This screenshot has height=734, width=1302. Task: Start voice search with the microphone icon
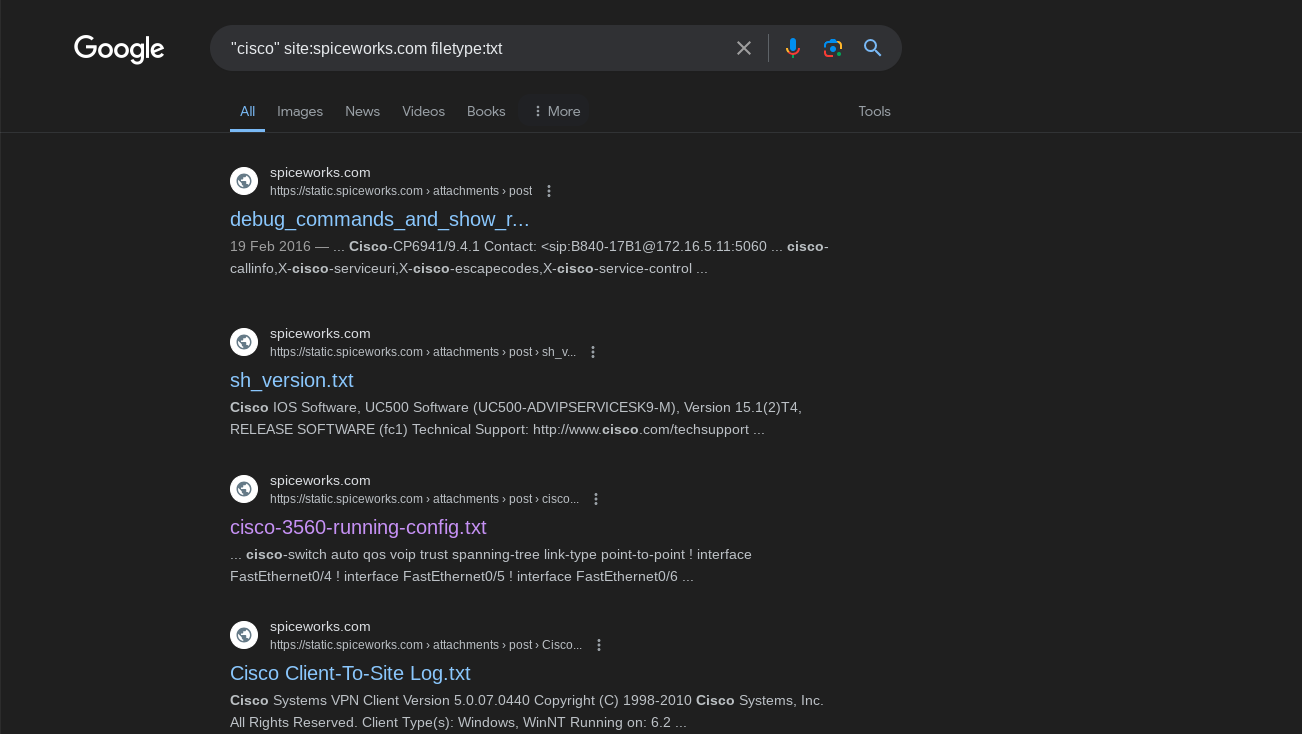[793, 48]
